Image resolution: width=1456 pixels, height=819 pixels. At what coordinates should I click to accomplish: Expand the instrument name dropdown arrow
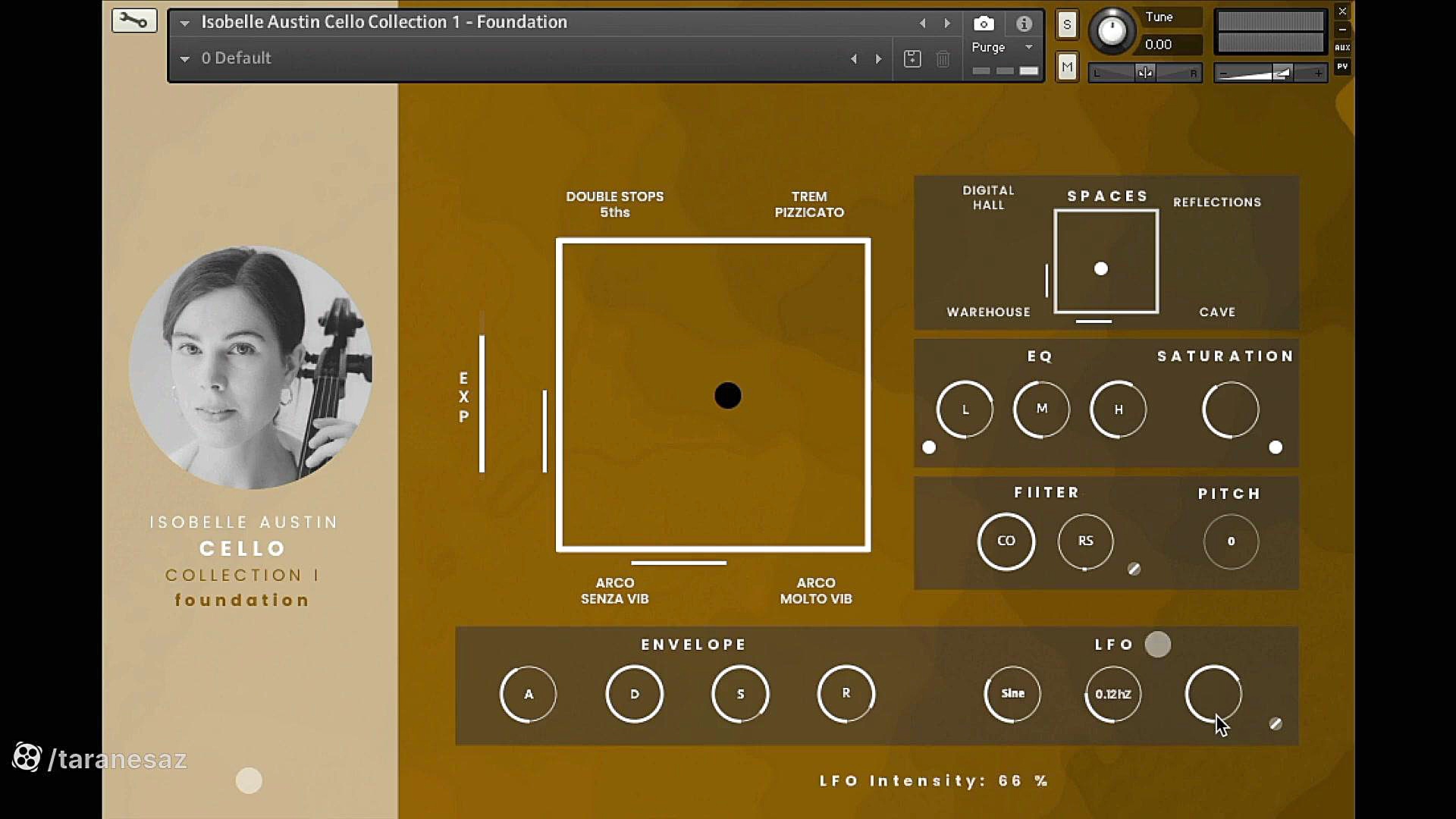click(184, 23)
